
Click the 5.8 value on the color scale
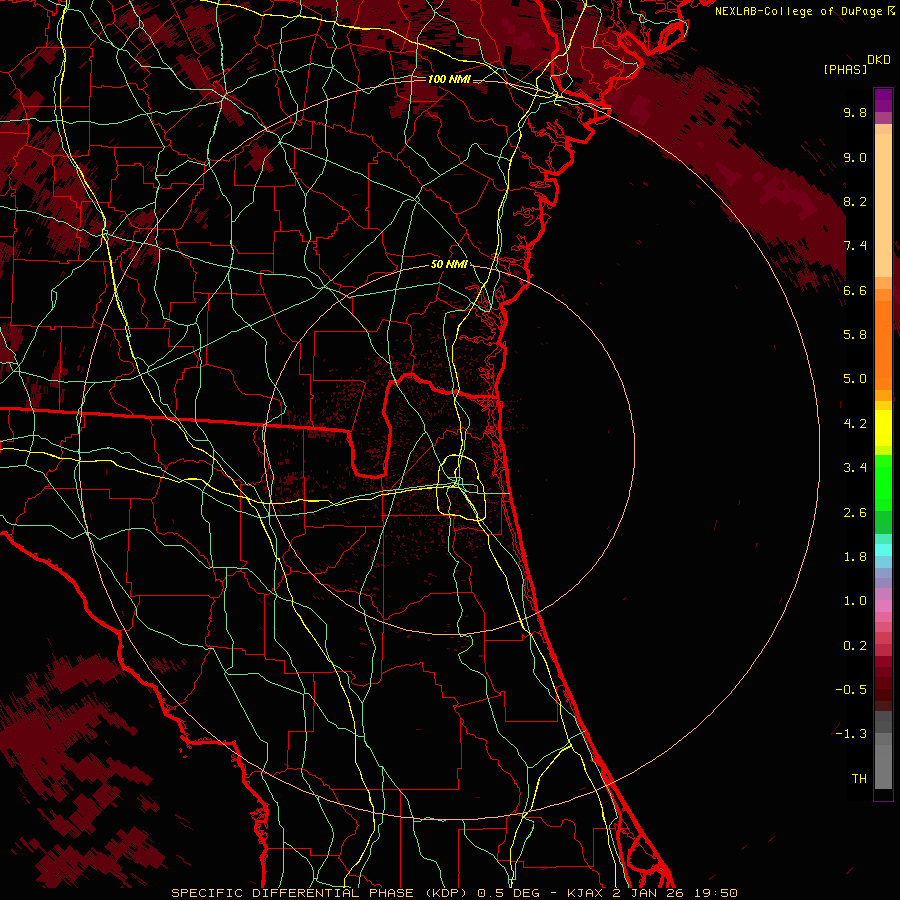coord(855,335)
